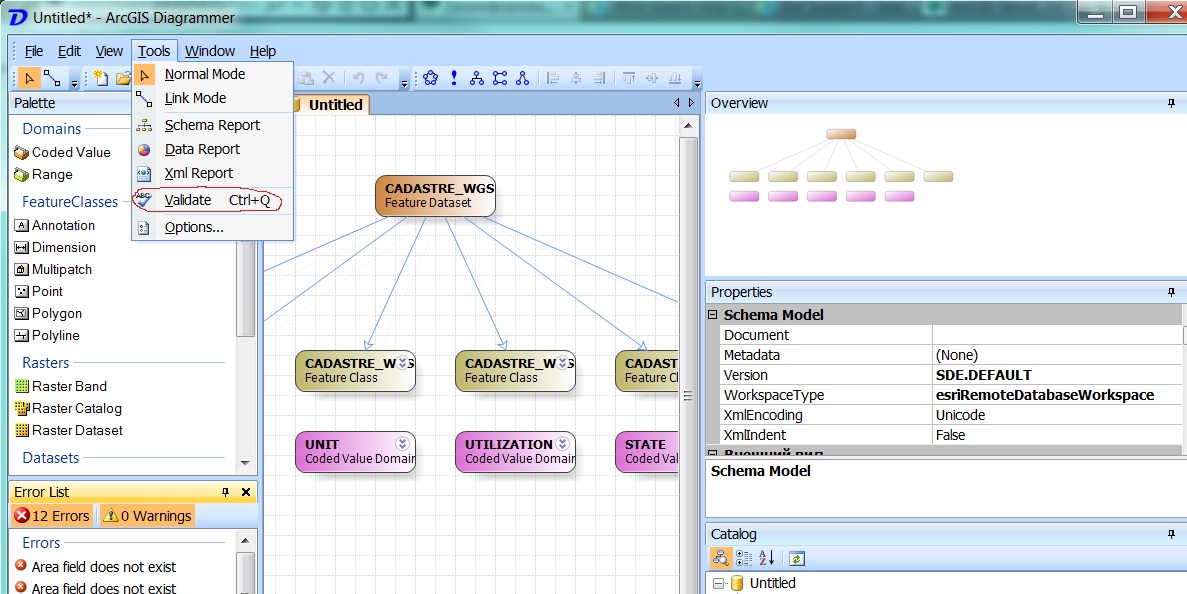Click the Version property value SDE.DEFAULT
Viewport: 1187px width, 594px height.
(x=1056, y=375)
